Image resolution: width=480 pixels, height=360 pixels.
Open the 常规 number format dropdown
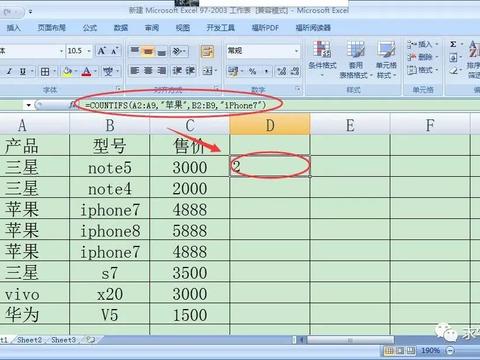point(296,51)
